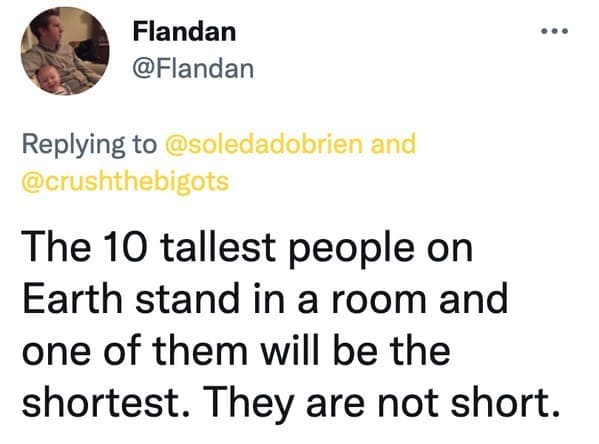Open the three-dot more options menu
This screenshot has width=599, height=444.
555,31
